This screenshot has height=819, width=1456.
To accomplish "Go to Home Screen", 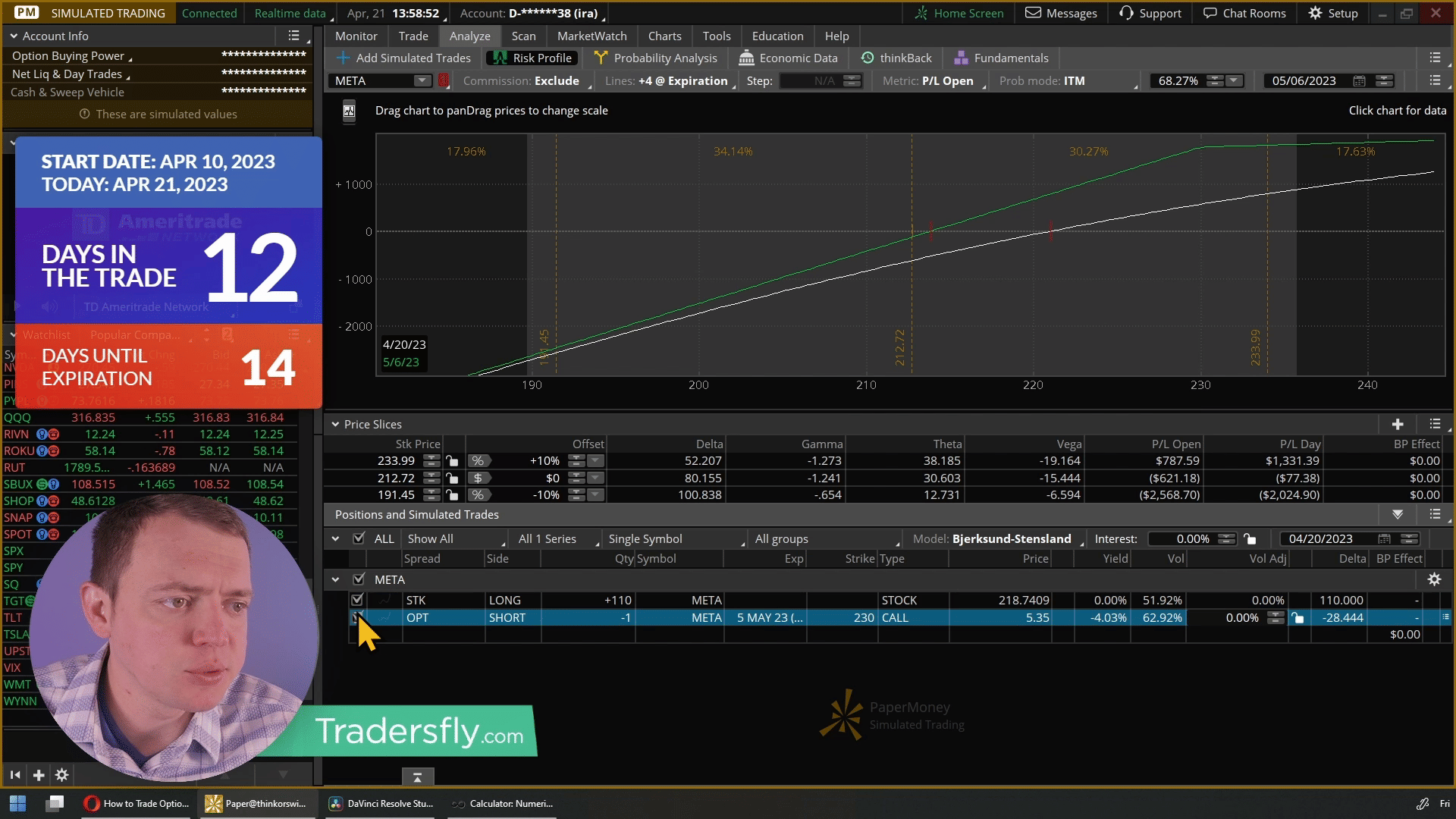I will tap(959, 13).
